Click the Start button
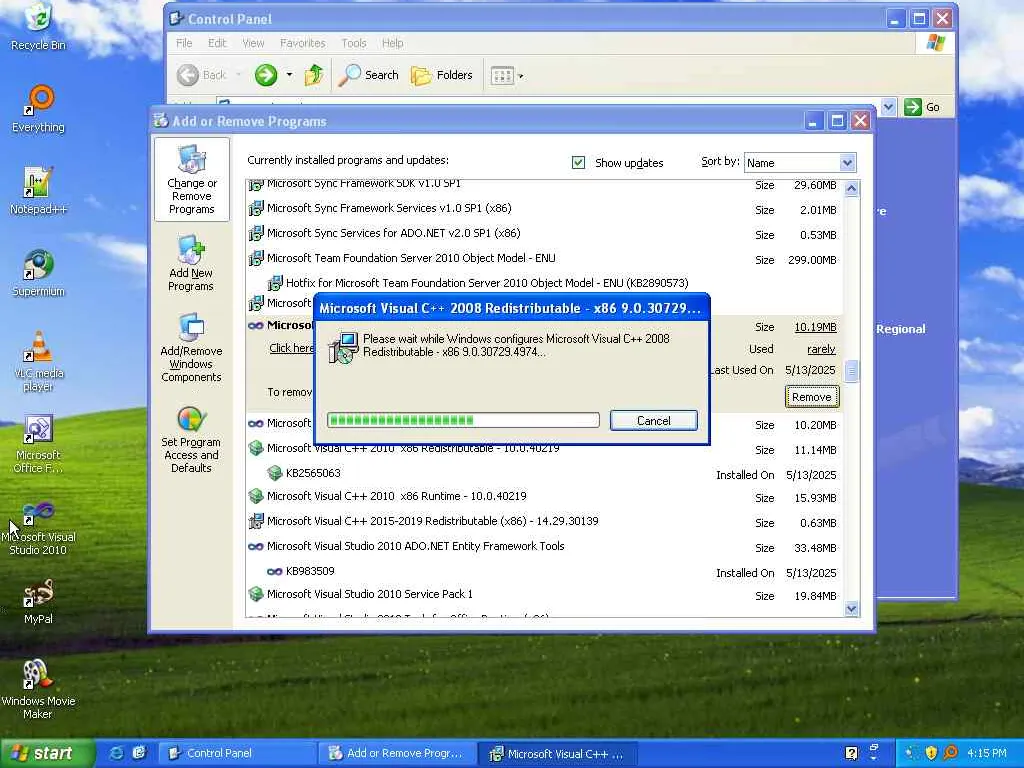This screenshot has height=768, width=1024. [48, 753]
